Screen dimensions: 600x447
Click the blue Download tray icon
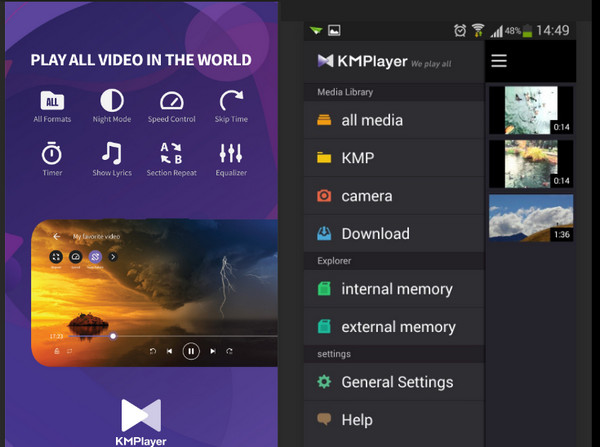click(324, 233)
